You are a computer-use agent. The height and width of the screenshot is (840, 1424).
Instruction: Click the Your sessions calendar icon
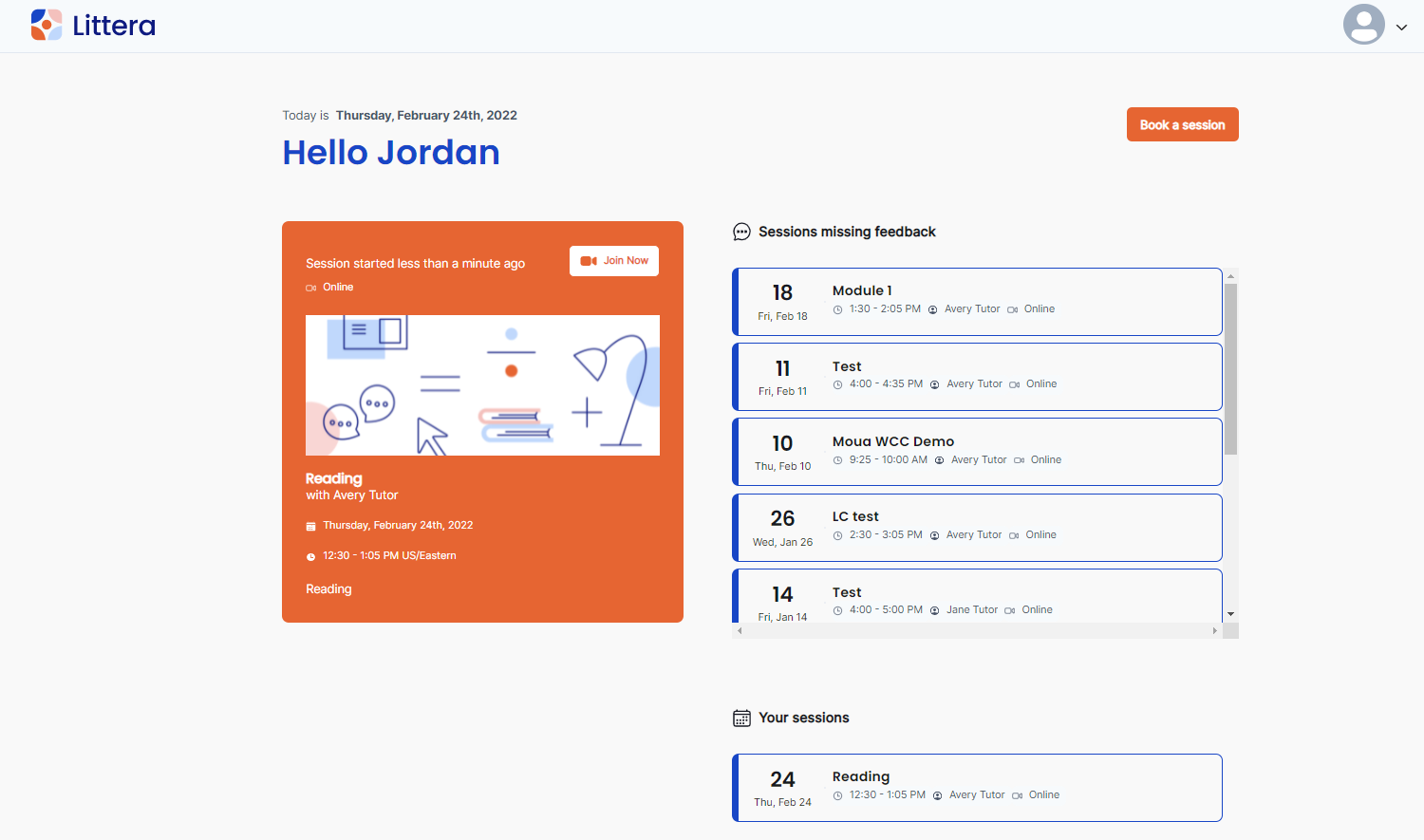coord(741,719)
